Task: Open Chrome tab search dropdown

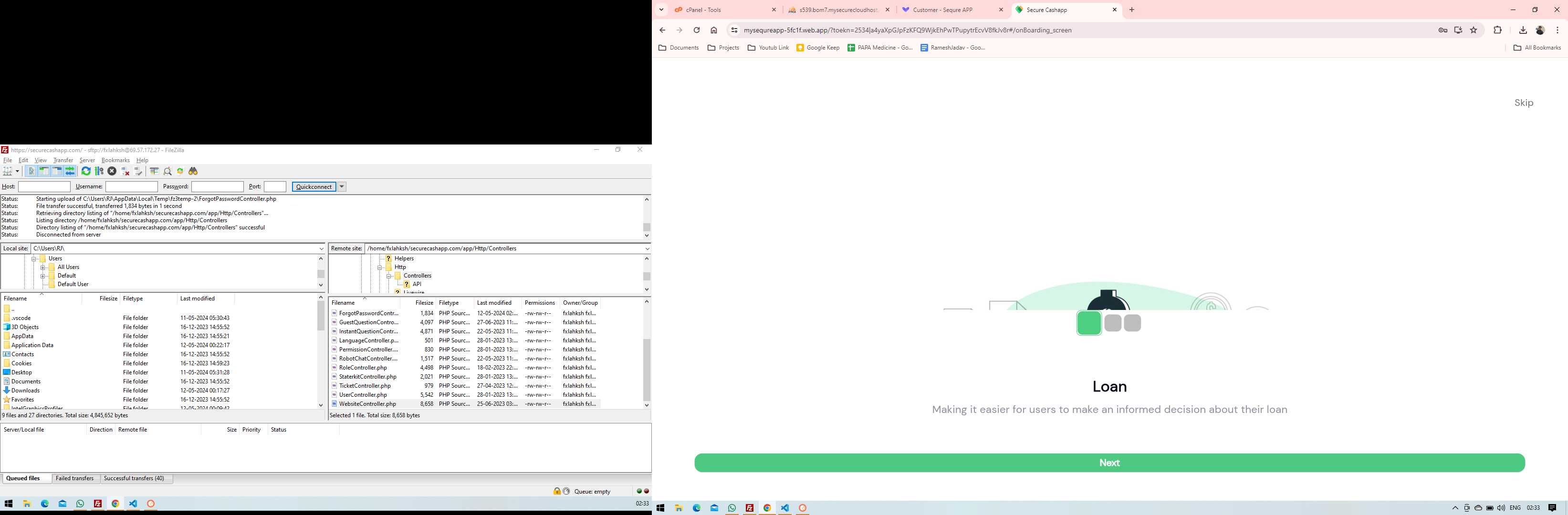Action: pos(661,10)
